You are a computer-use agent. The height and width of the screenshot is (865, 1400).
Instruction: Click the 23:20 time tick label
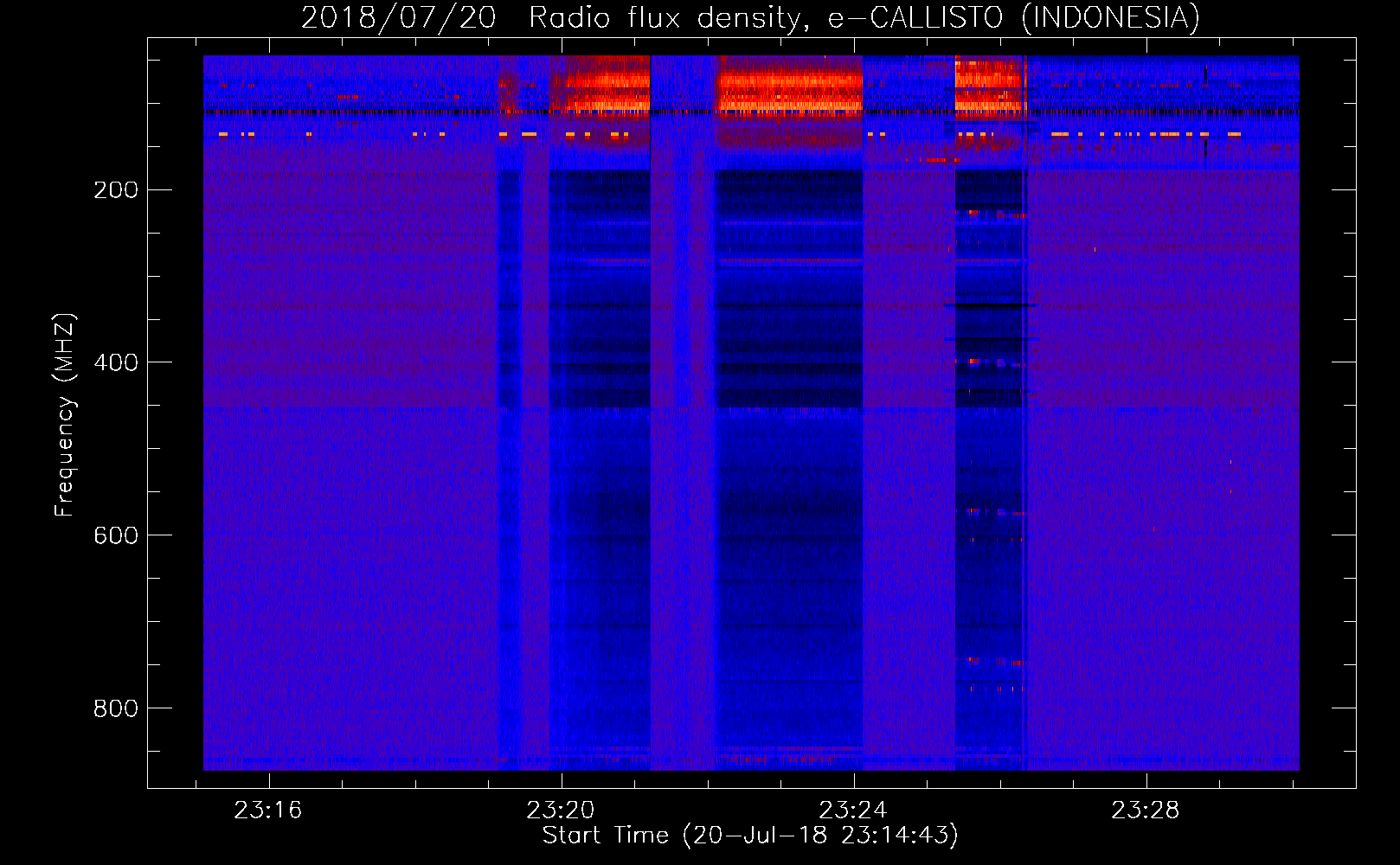tap(561, 811)
